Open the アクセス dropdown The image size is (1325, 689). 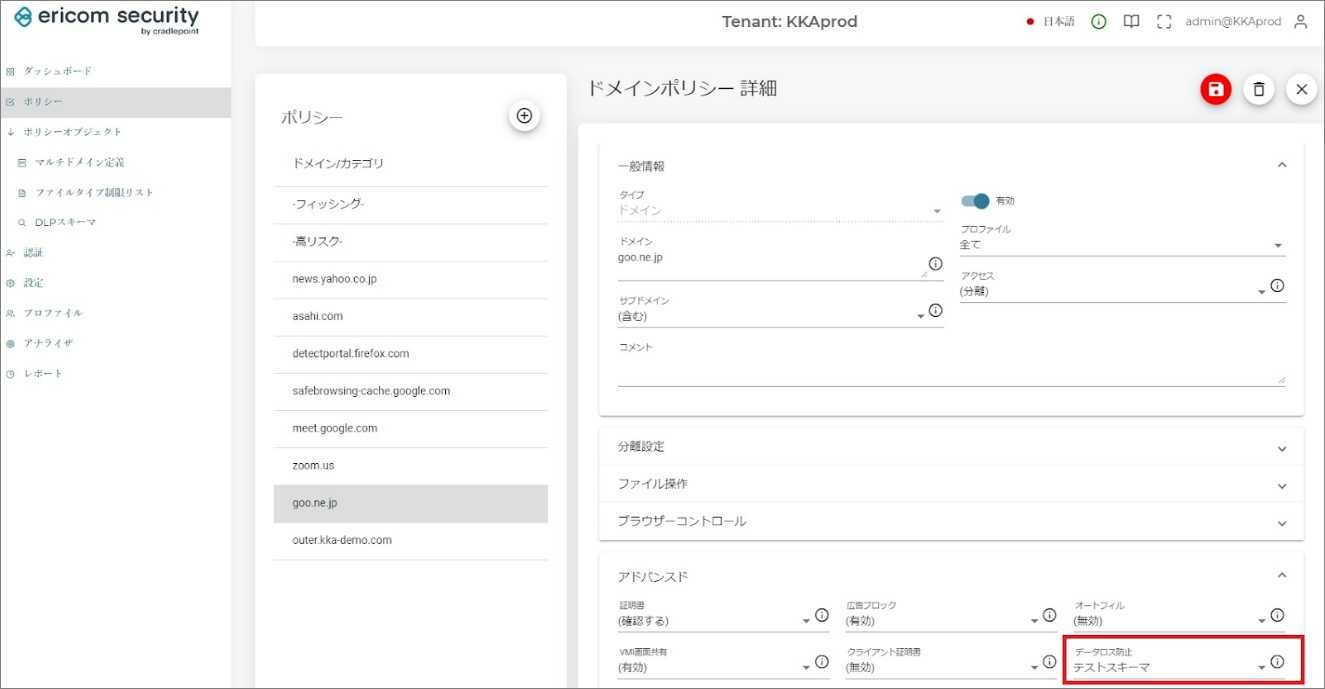point(1108,292)
